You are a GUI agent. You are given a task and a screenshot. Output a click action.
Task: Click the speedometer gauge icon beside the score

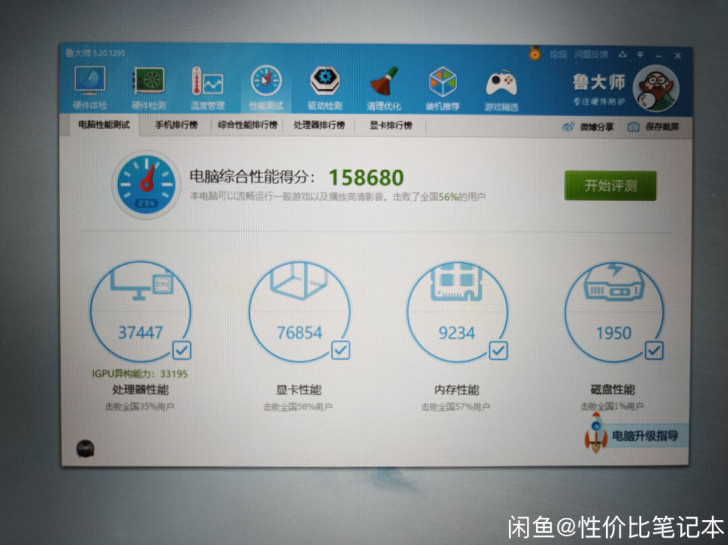click(146, 184)
